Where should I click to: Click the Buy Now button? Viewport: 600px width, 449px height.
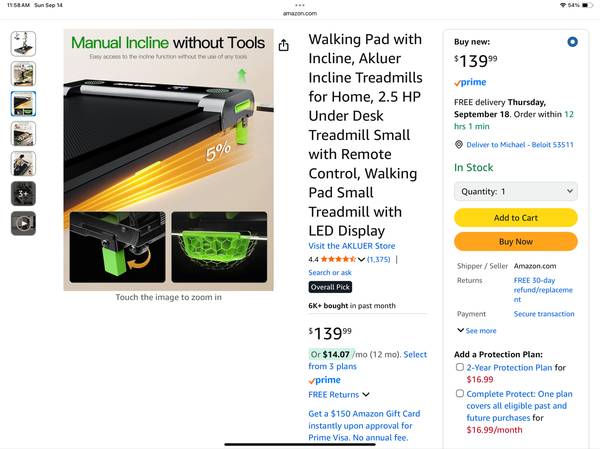tap(515, 242)
